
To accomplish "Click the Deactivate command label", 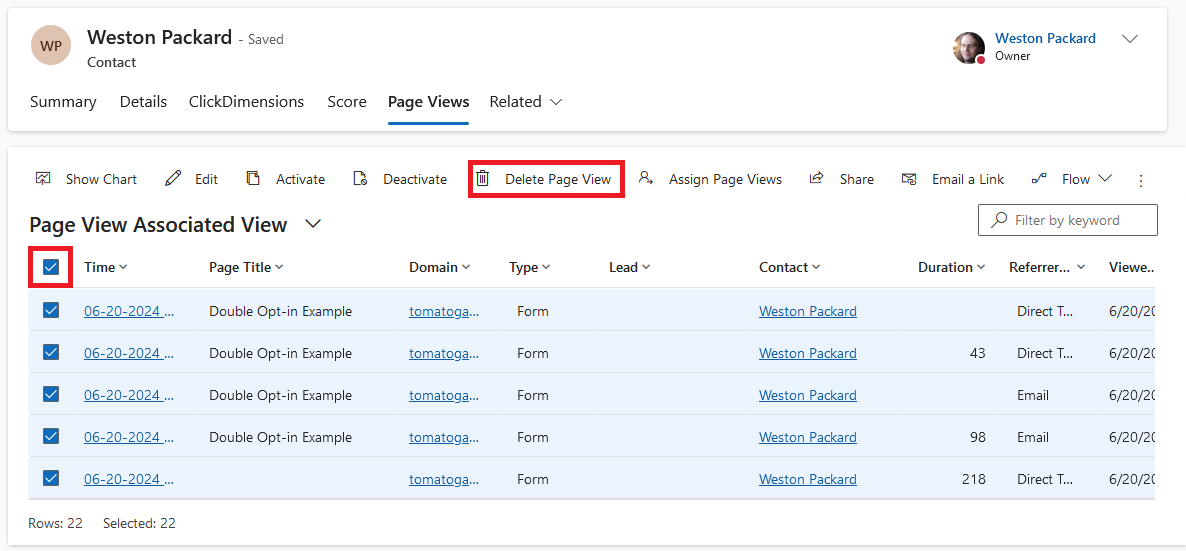I will (x=415, y=179).
